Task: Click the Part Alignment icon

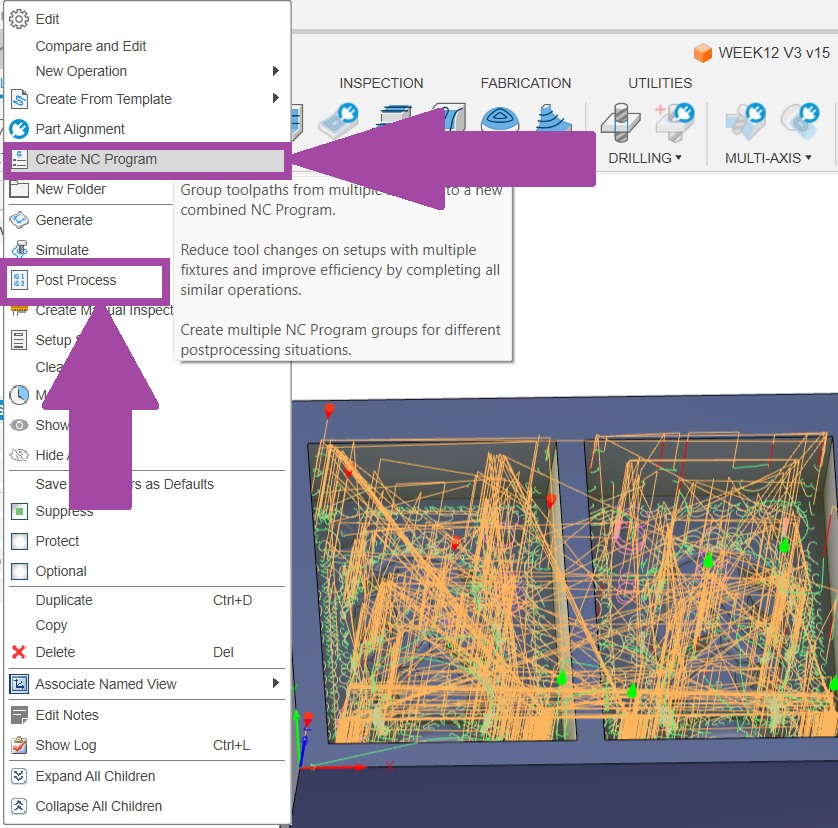Action: pyautogui.click(x=19, y=129)
